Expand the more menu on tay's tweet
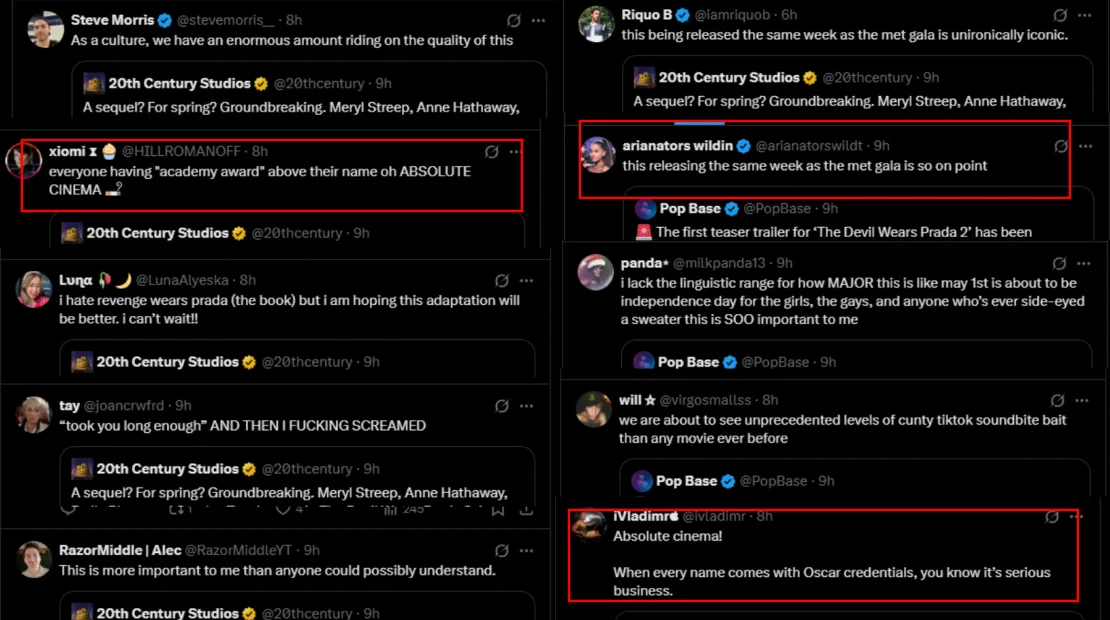Image resolution: width=1110 pixels, height=620 pixels. (527, 406)
